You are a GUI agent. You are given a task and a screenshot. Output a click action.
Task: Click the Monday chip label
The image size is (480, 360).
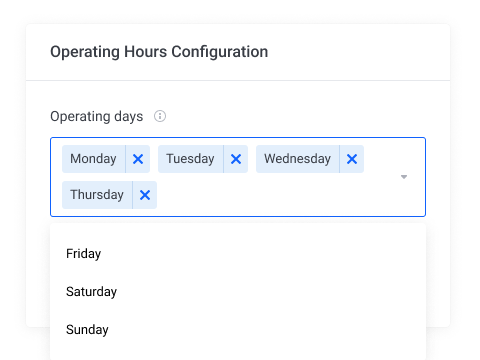[x=93, y=159]
